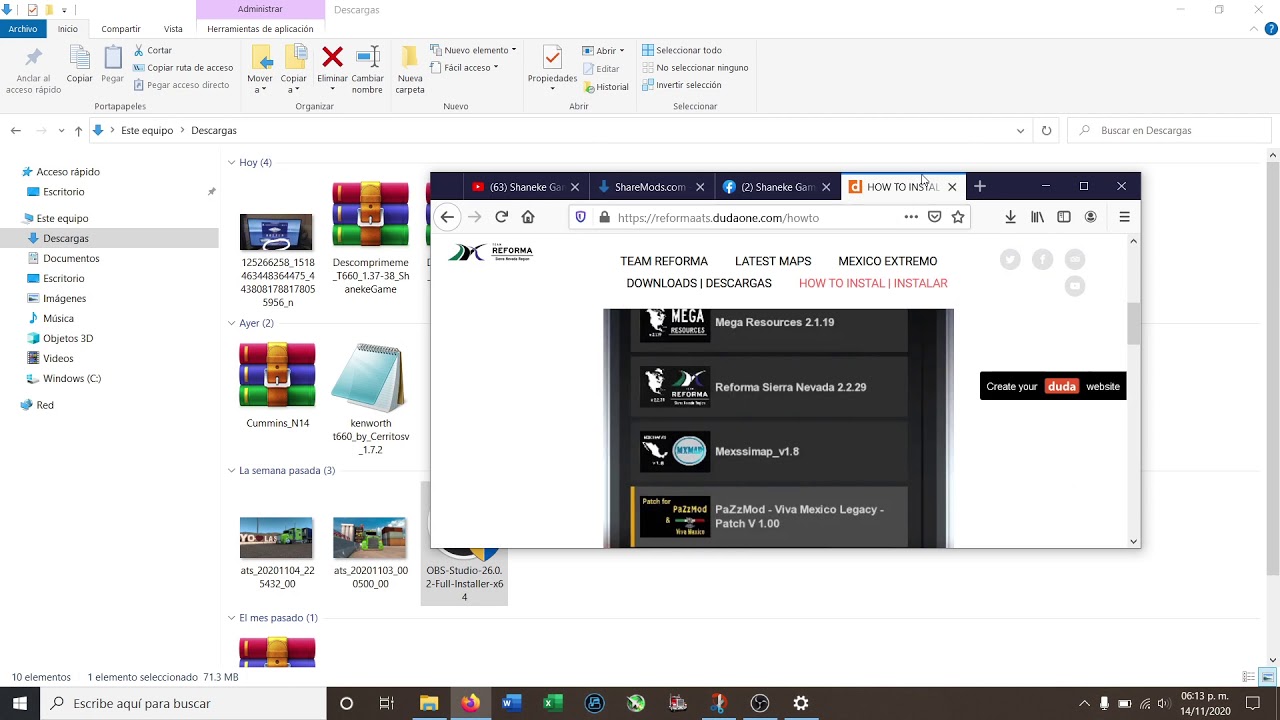Screen dimensions: 1280x720
Task: Switch to the Vista ribbon tab
Action: tap(173, 29)
